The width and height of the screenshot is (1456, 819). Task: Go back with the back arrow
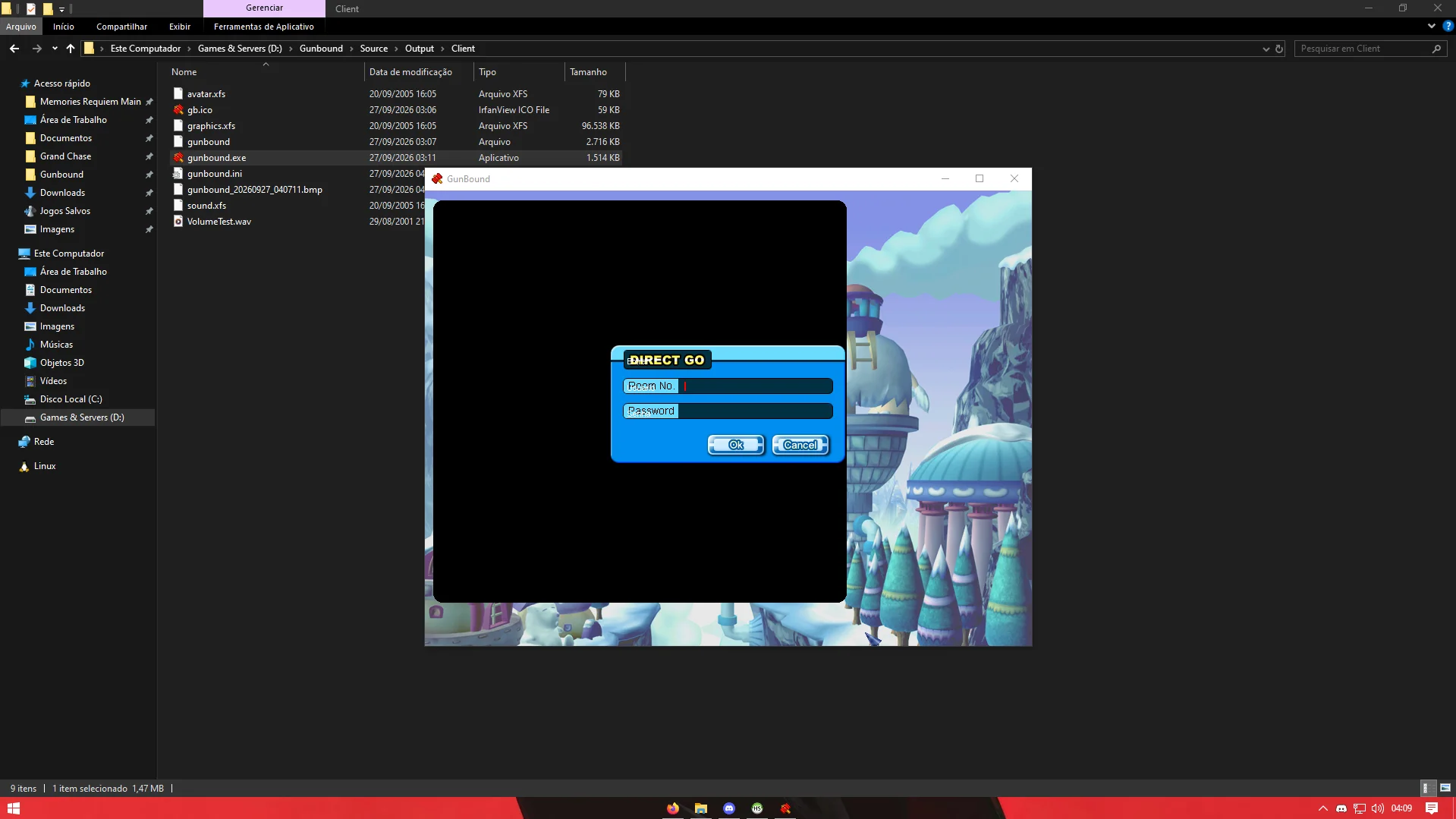click(x=14, y=49)
